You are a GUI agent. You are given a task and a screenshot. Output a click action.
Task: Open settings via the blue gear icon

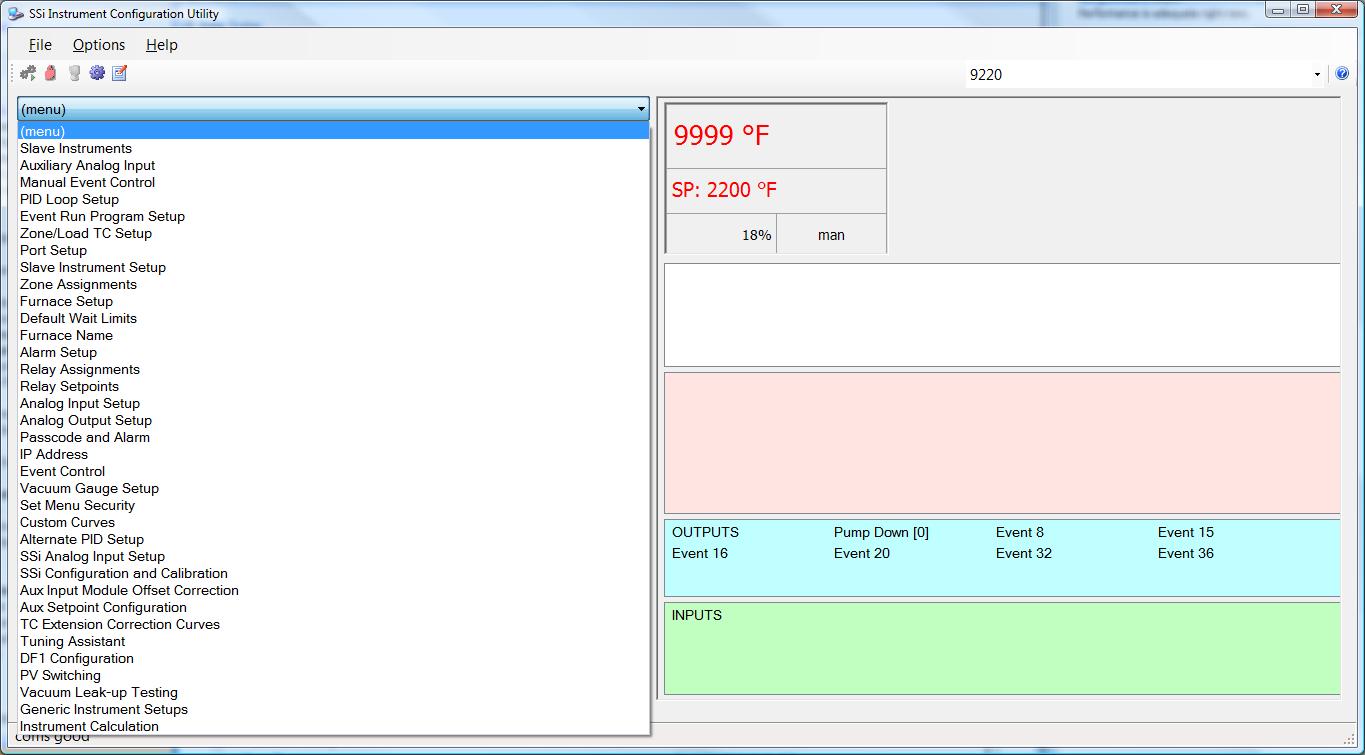[97, 73]
